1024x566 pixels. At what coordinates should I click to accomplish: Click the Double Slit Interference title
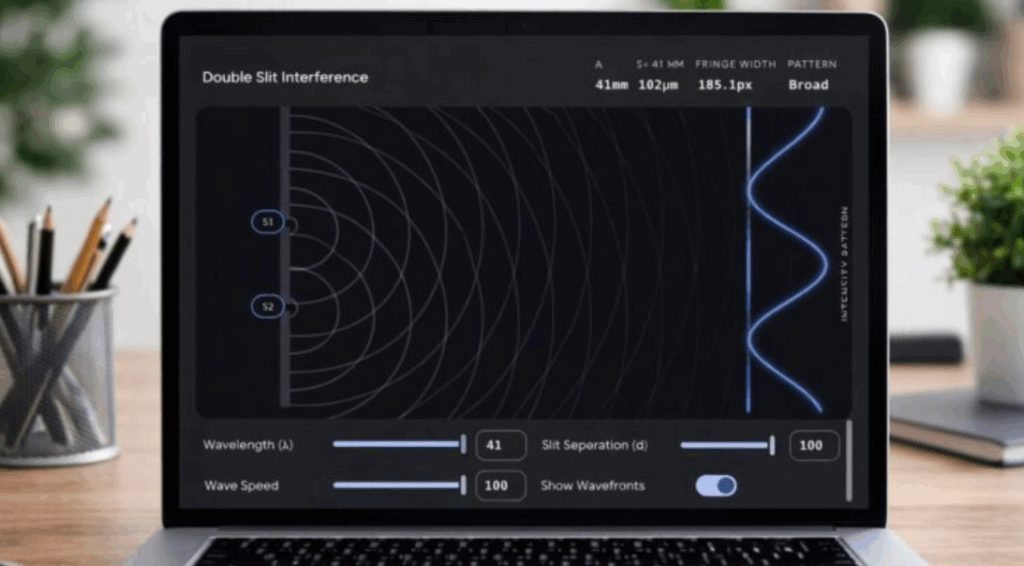pos(285,77)
